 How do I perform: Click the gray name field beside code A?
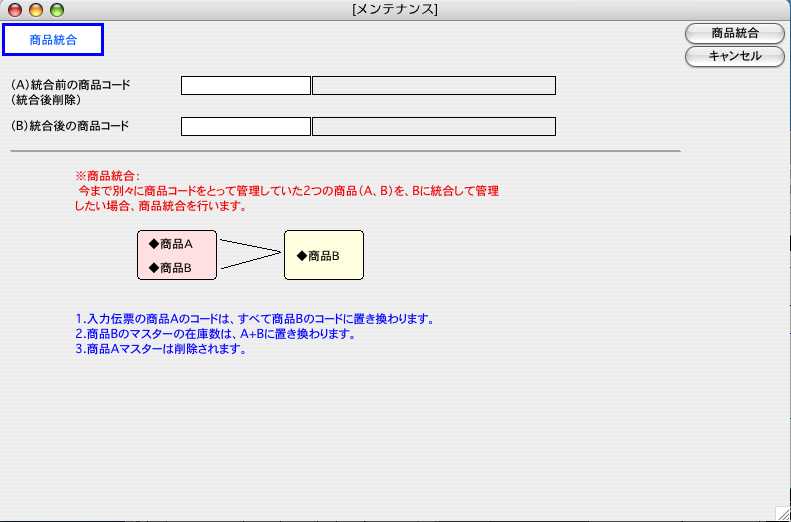point(434,86)
